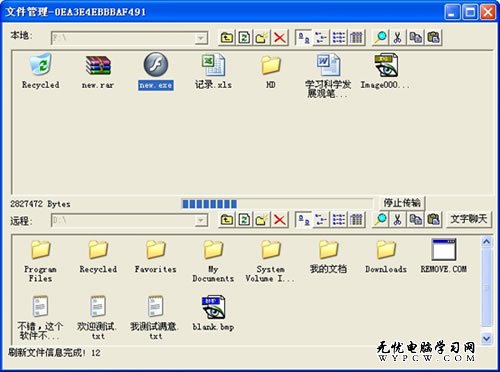Select the remote Downloads folder
This screenshot has width=500, height=372.
386,257
